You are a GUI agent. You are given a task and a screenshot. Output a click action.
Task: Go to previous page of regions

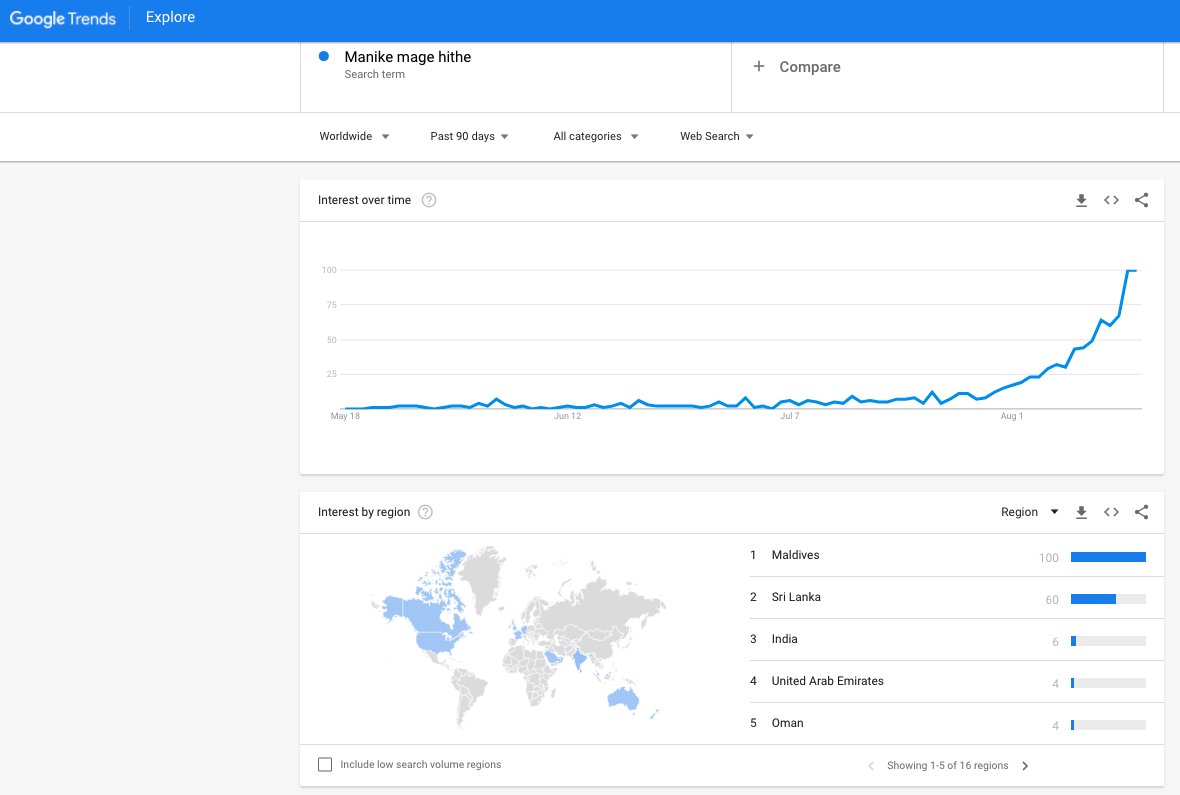tap(871, 766)
